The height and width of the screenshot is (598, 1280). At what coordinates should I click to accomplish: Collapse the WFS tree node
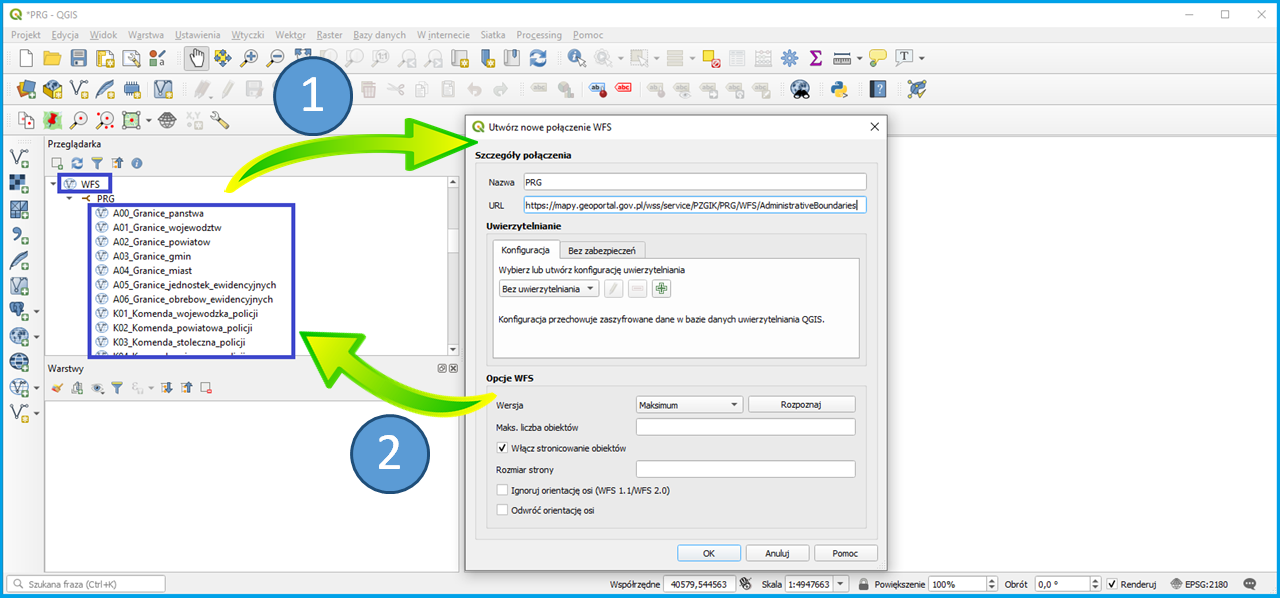click(54, 184)
